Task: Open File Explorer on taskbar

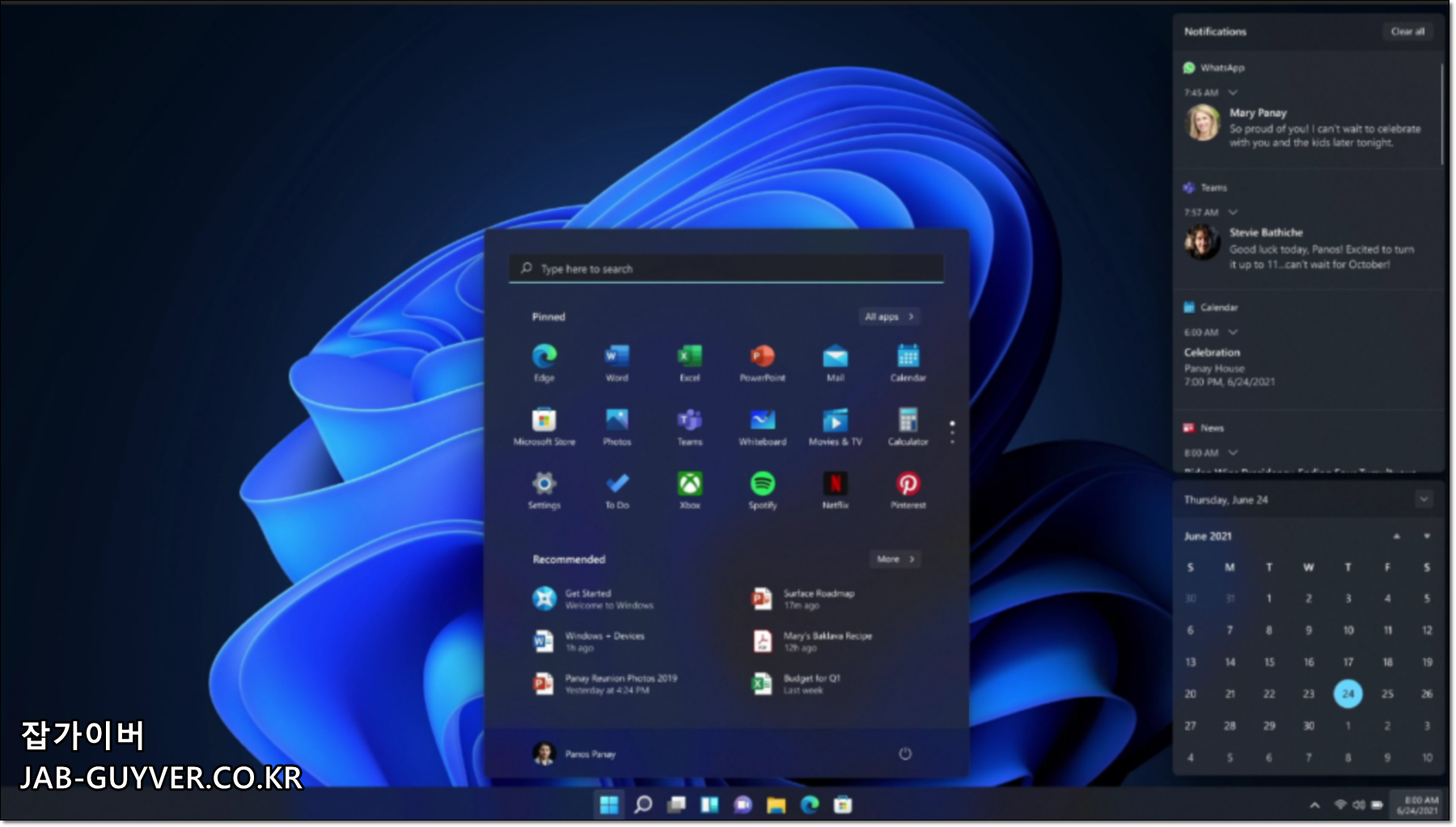Action: (x=777, y=804)
